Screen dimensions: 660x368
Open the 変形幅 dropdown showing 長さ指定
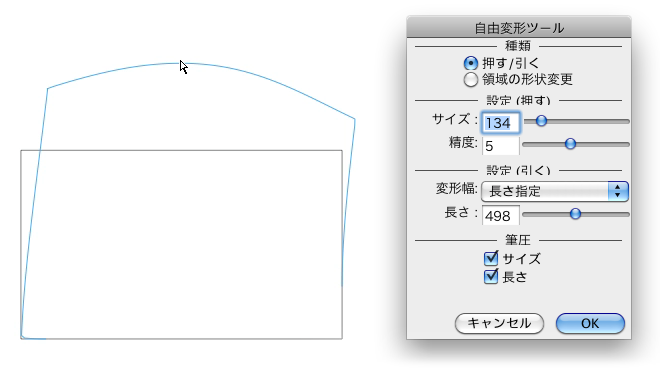[x=555, y=191]
